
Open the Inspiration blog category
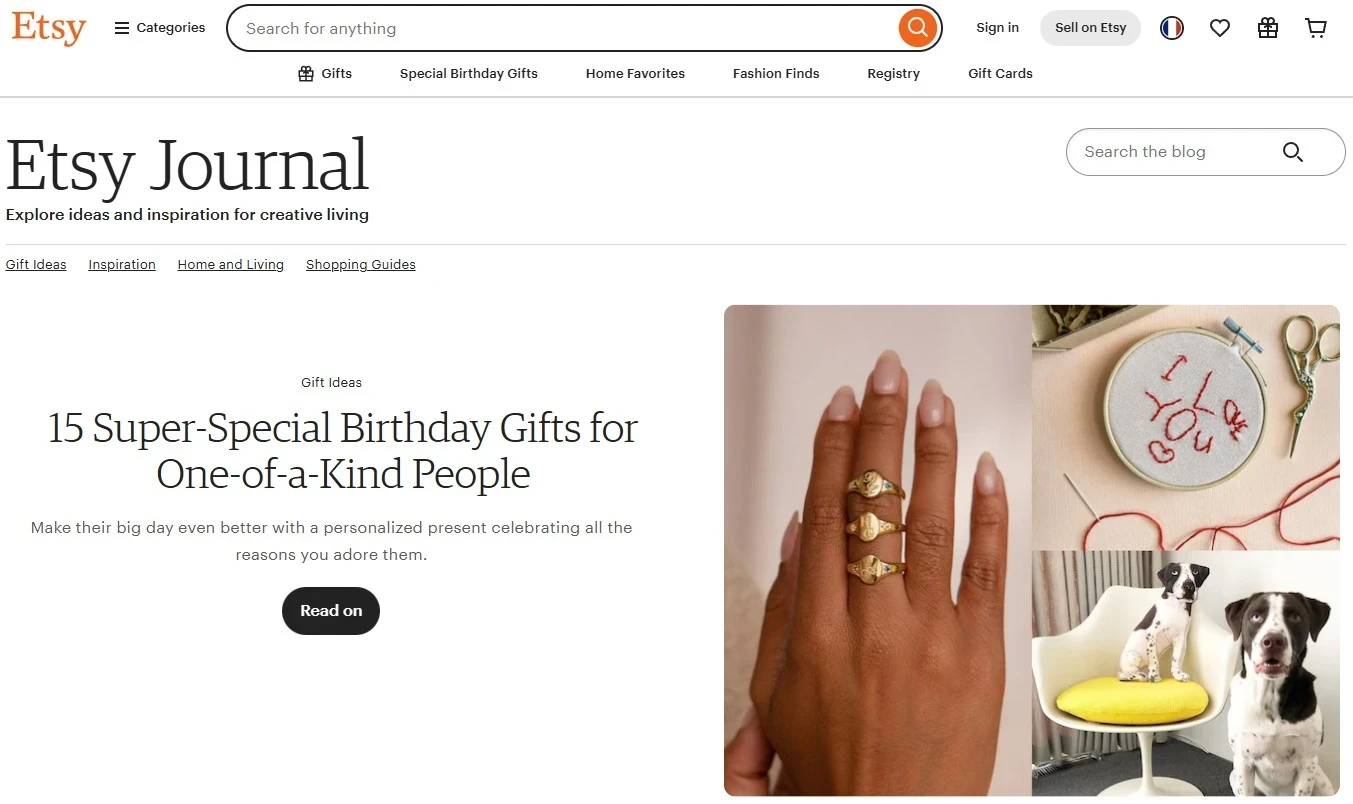[x=122, y=265]
